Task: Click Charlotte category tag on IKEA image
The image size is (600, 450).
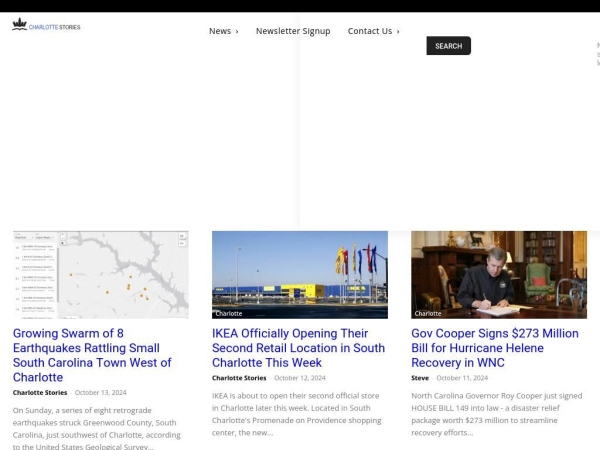Action: 229,313
